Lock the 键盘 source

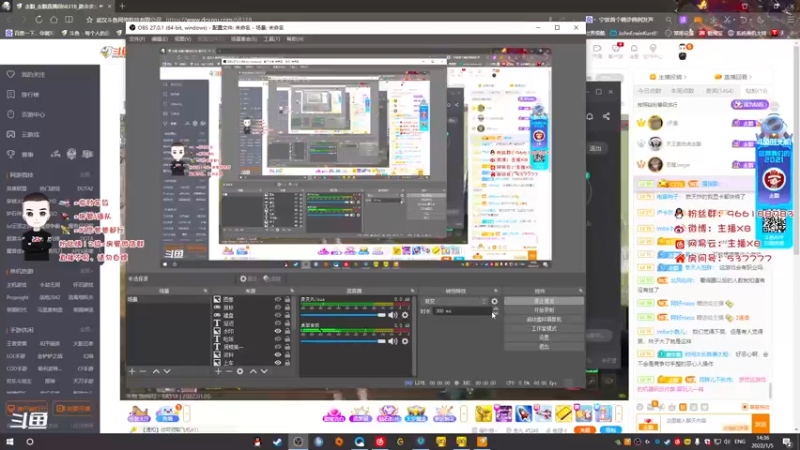[287, 315]
